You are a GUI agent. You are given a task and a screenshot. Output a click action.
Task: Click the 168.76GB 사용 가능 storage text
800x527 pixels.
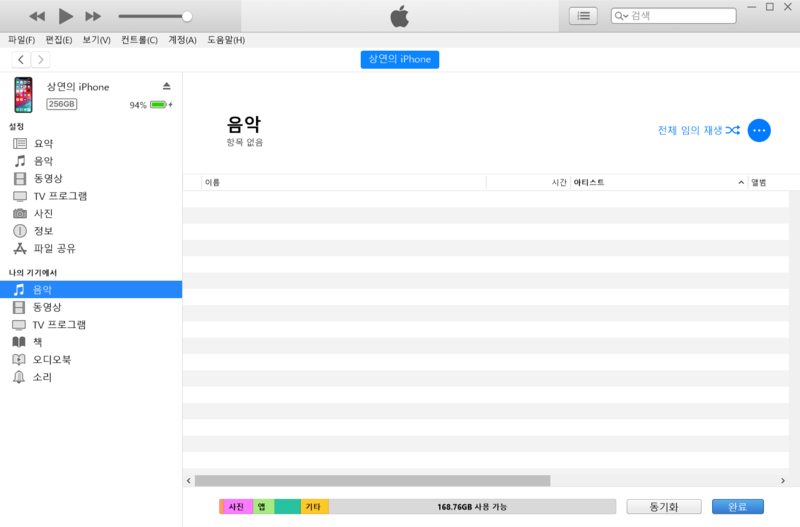click(x=472, y=507)
